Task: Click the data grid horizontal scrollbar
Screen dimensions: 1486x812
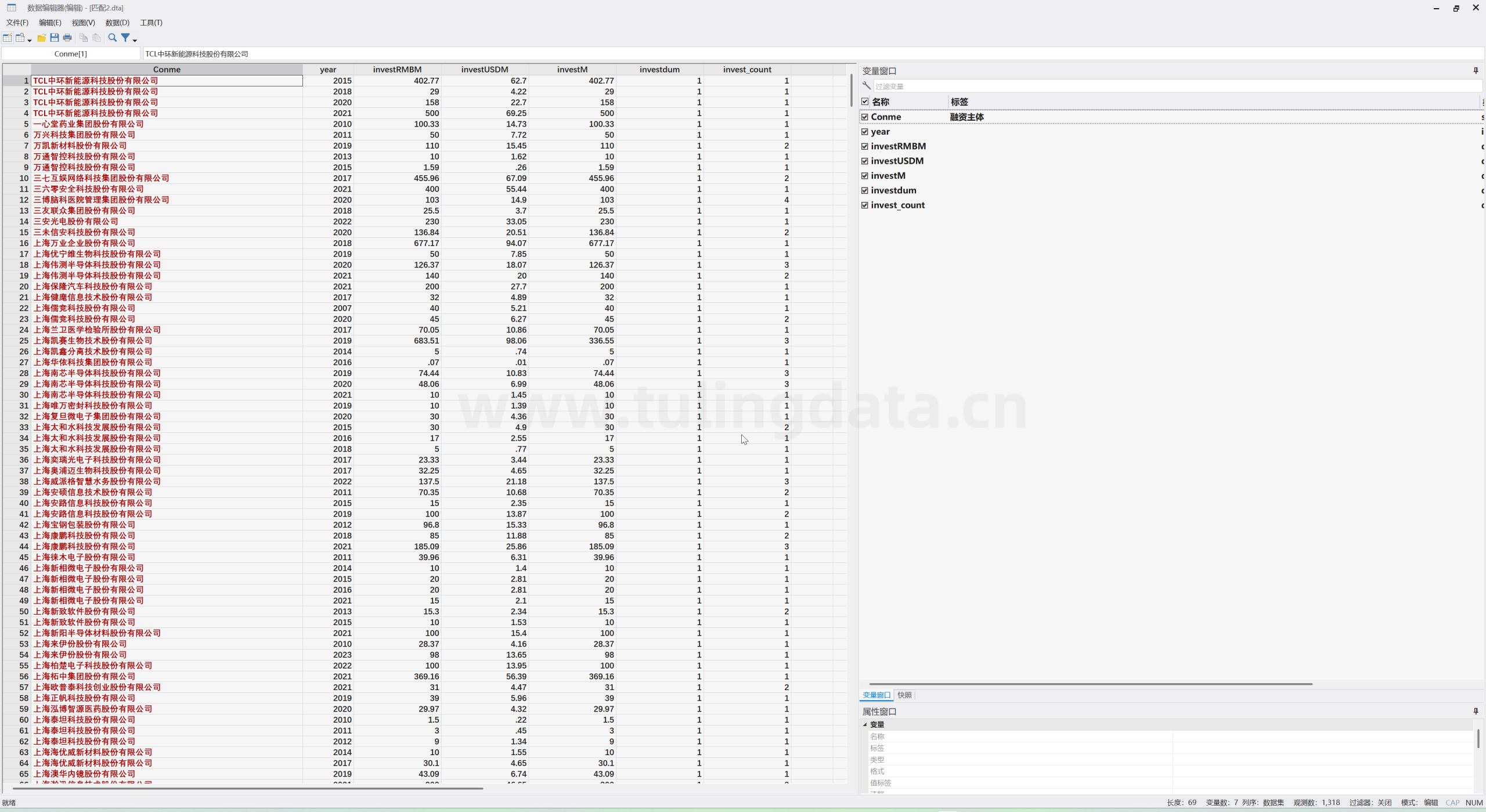Action: pyautogui.click(x=248, y=788)
